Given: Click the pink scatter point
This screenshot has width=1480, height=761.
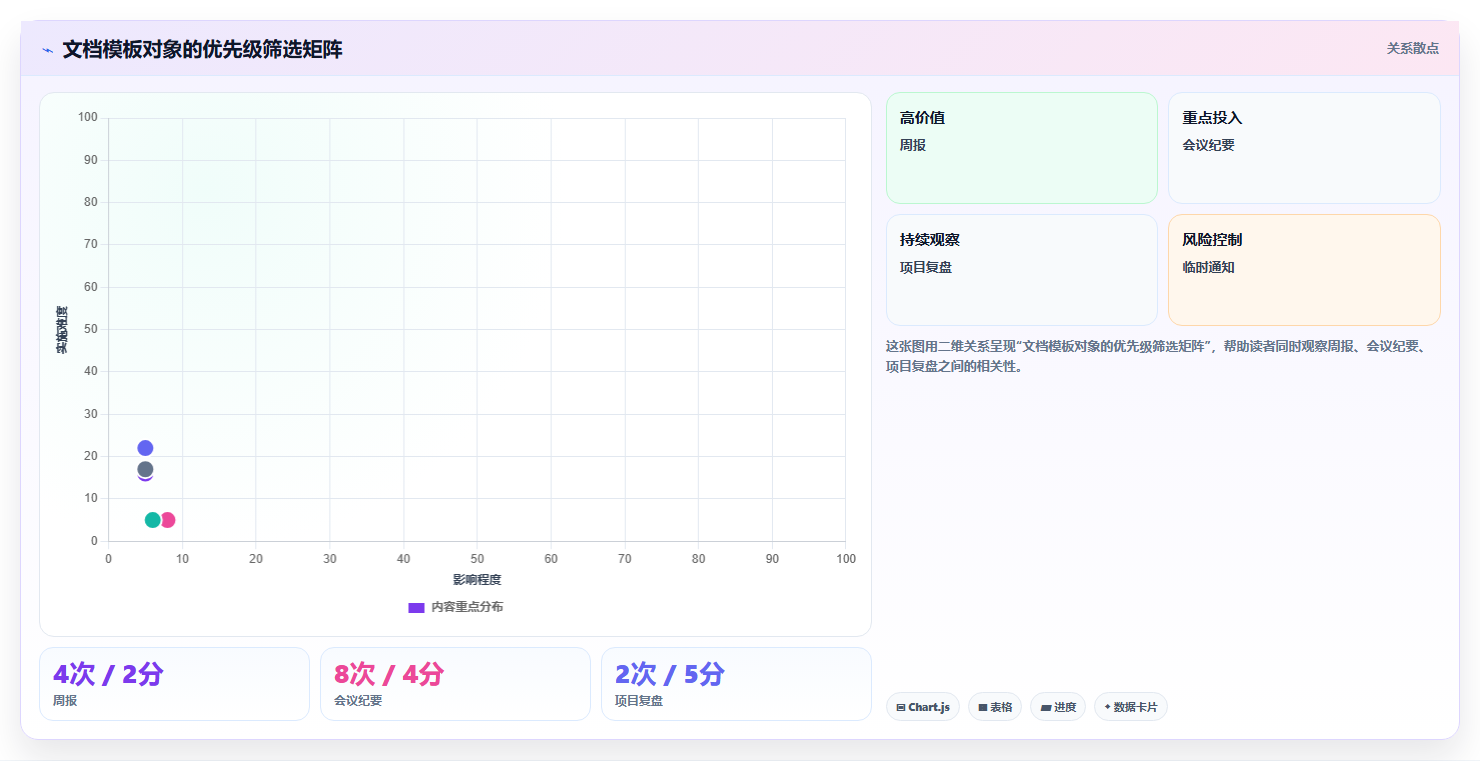Looking at the screenshot, I should coord(168,520).
